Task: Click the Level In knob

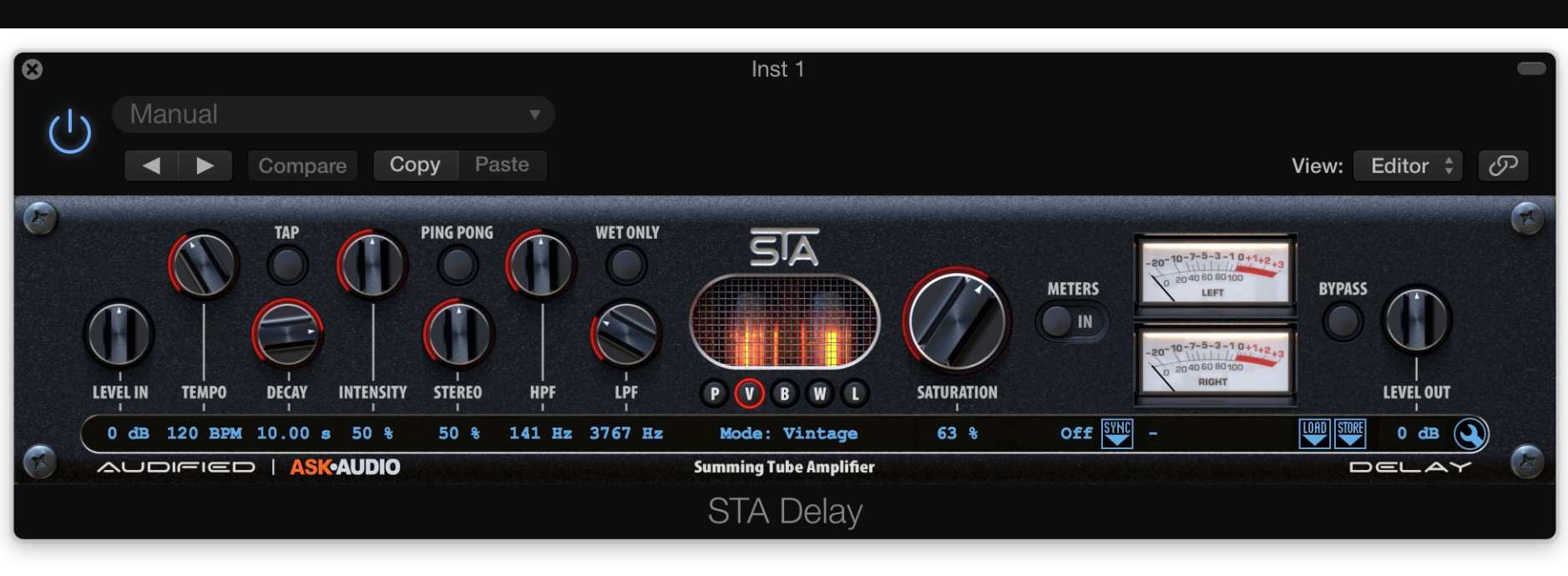Action: (119, 334)
